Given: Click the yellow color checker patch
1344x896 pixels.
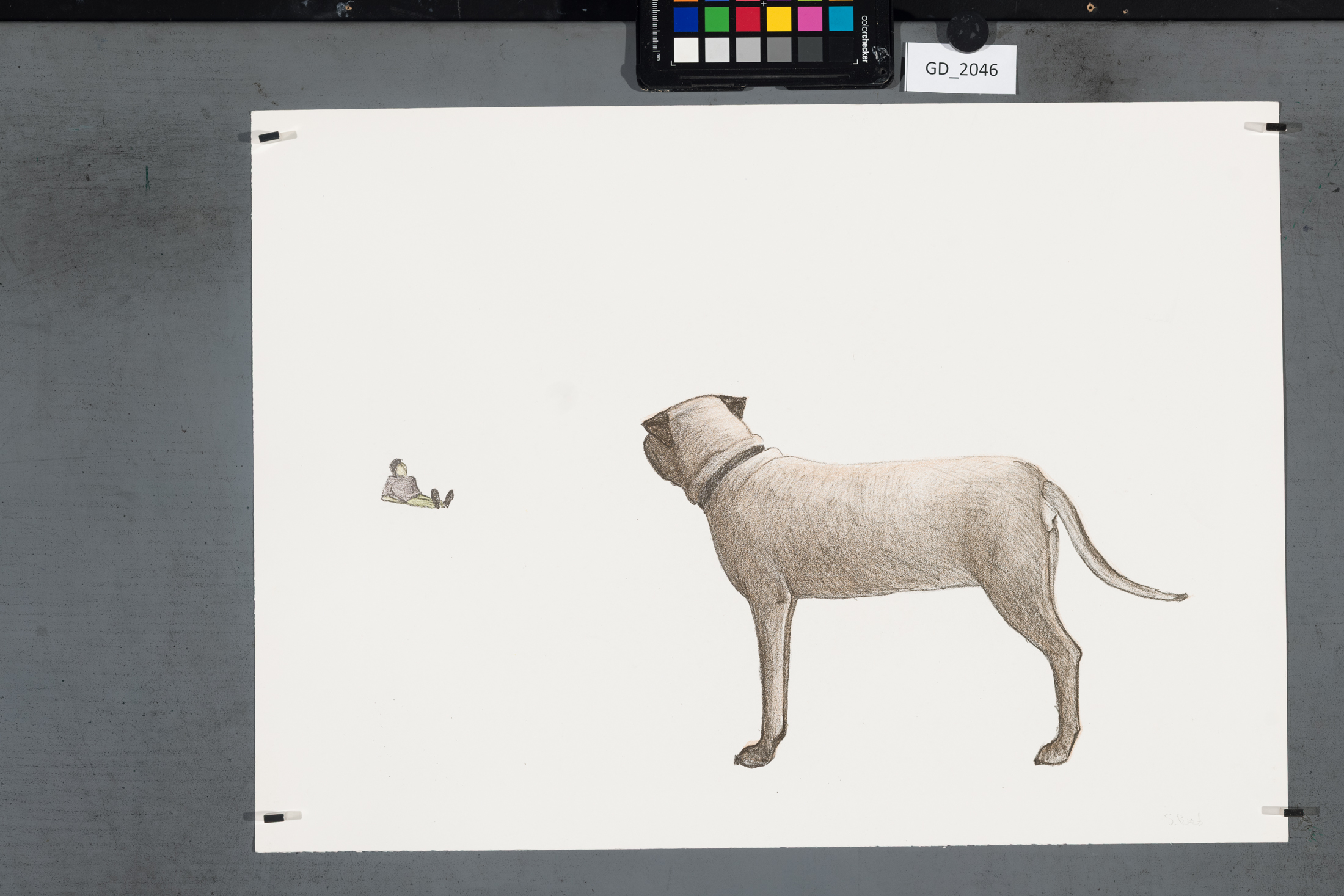Looking at the screenshot, I should [779, 20].
